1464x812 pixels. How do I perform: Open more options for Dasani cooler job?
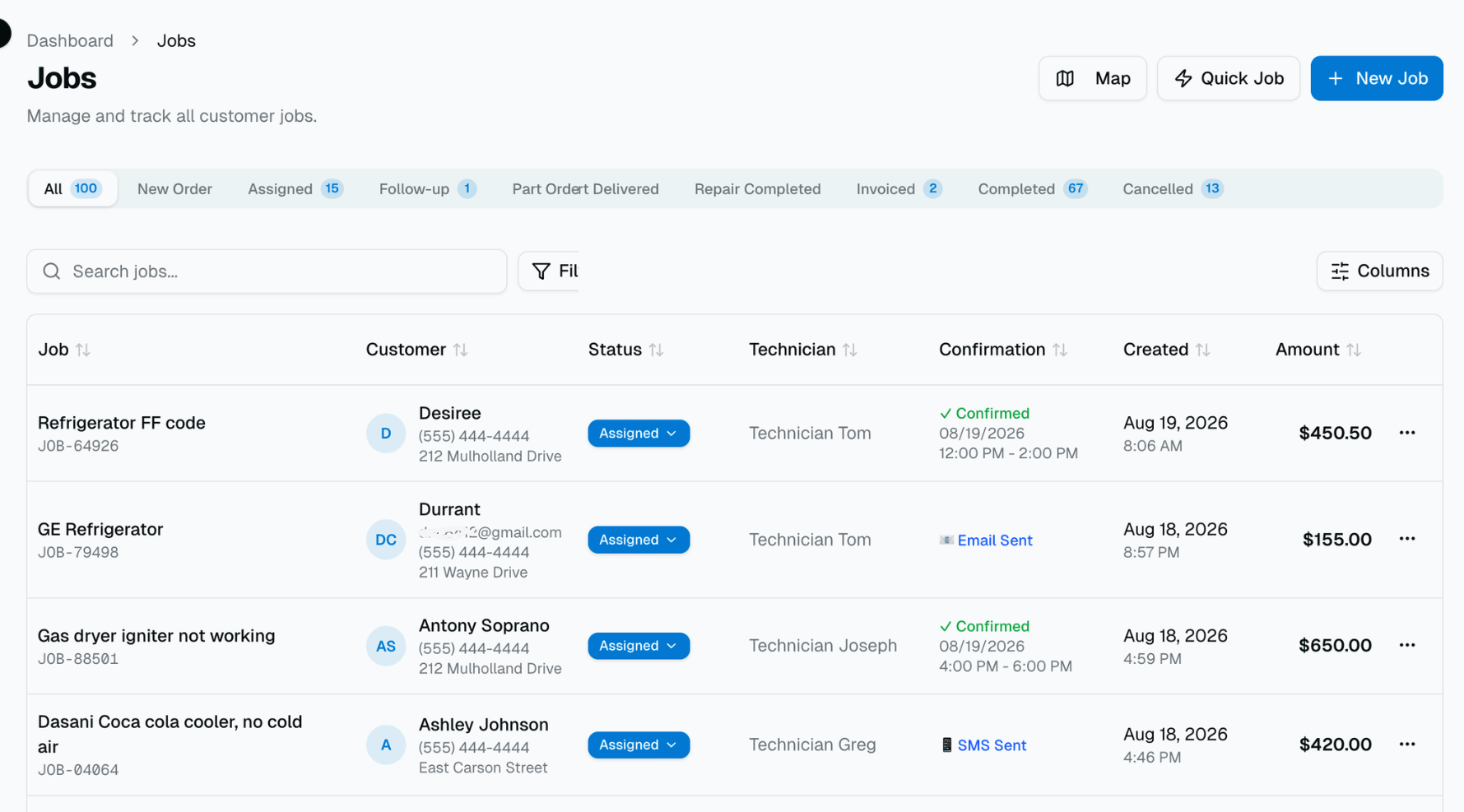click(x=1406, y=744)
